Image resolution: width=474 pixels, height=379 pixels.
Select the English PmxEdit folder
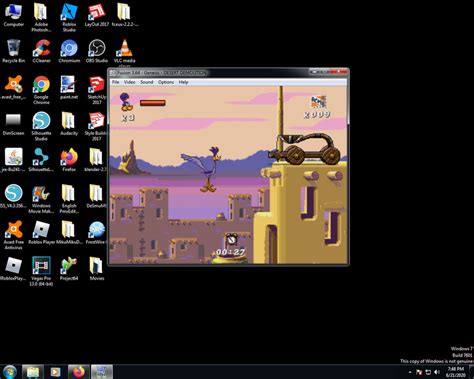click(69, 199)
